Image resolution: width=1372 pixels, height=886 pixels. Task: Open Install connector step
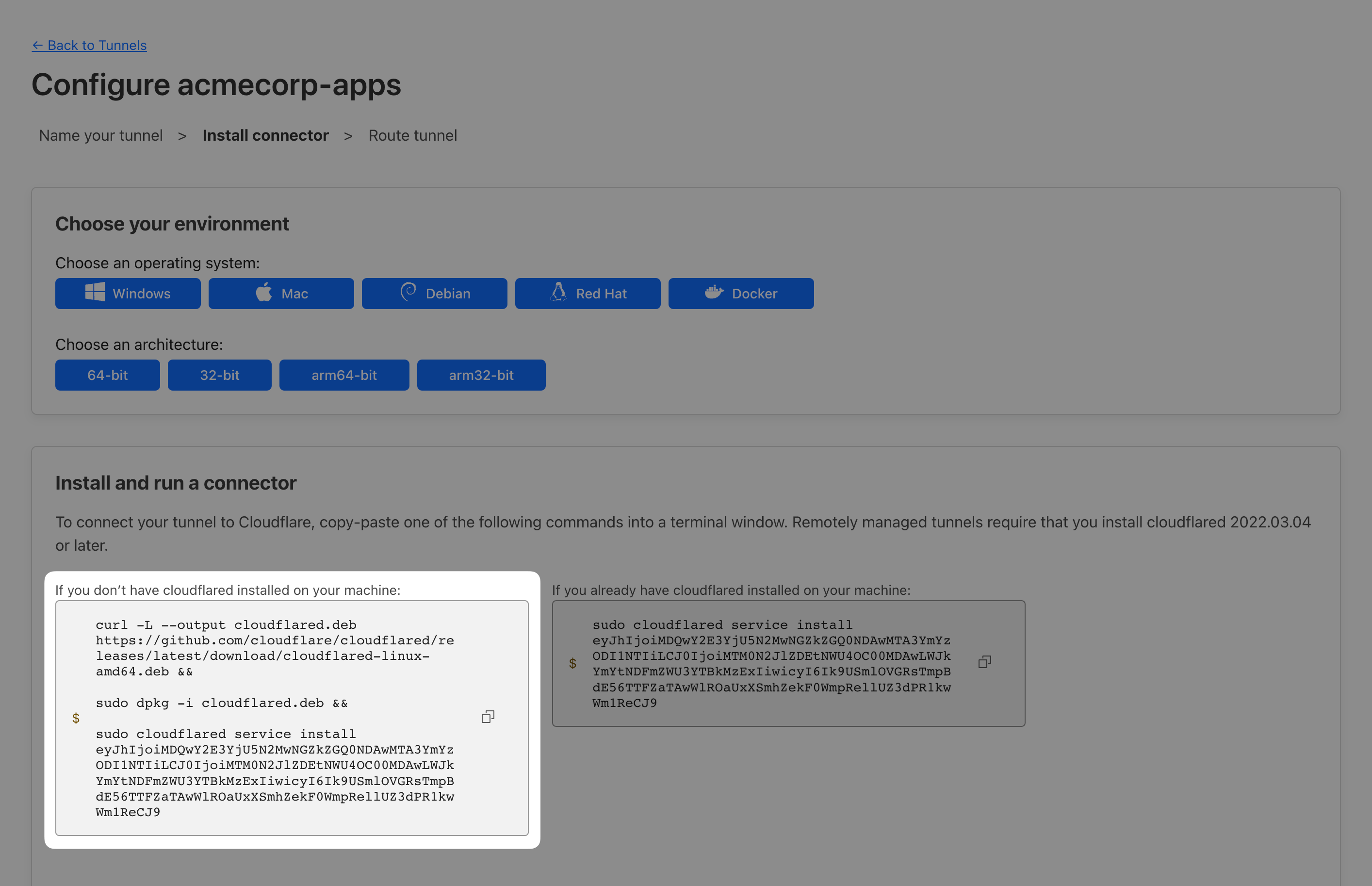(266, 135)
